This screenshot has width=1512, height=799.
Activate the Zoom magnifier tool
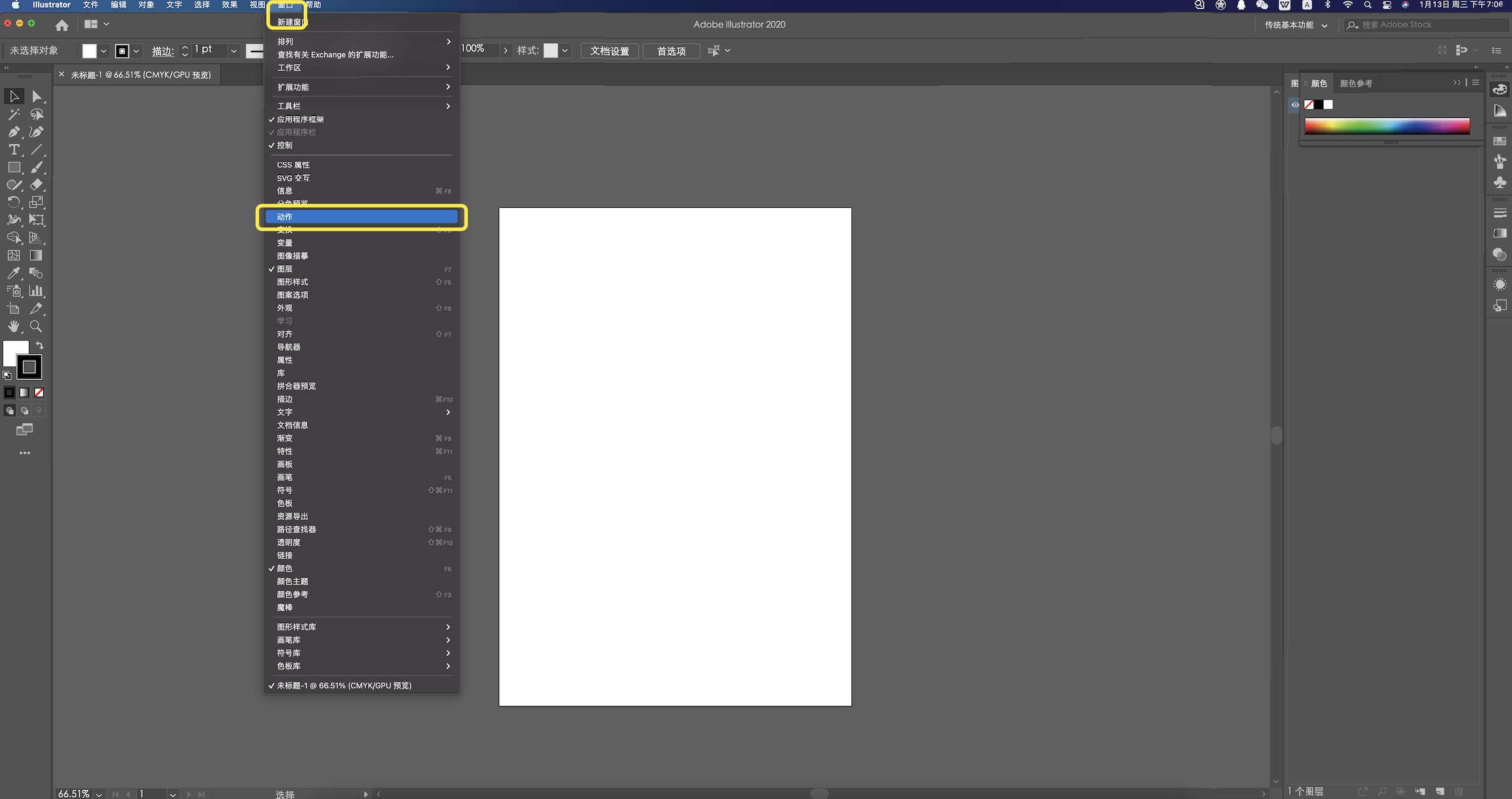36,327
